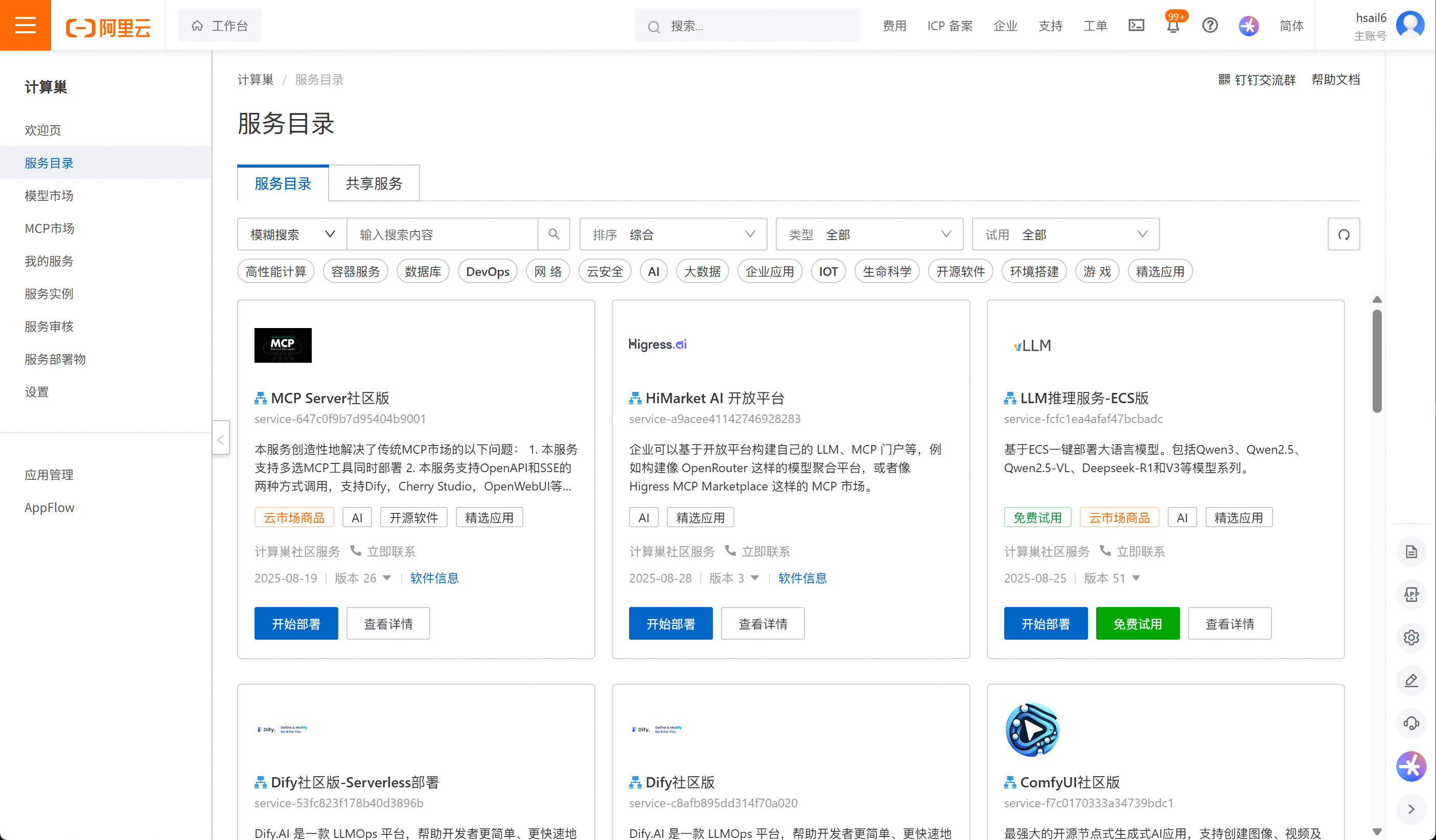This screenshot has height=840, width=1436.
Task: Expand the 版本 51 version dropdown
Action: pos(1112,578)
